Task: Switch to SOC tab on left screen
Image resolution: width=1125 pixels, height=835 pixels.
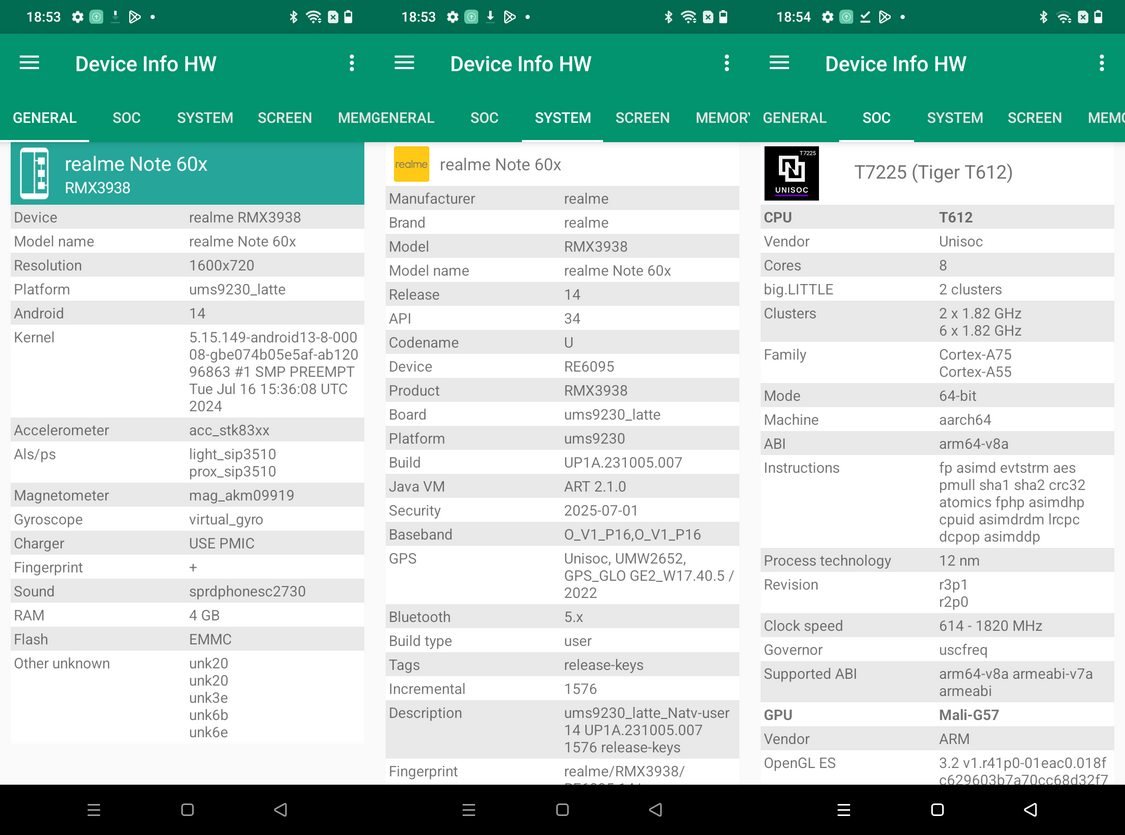Action: pyautogui.click(x=126, y=118)
